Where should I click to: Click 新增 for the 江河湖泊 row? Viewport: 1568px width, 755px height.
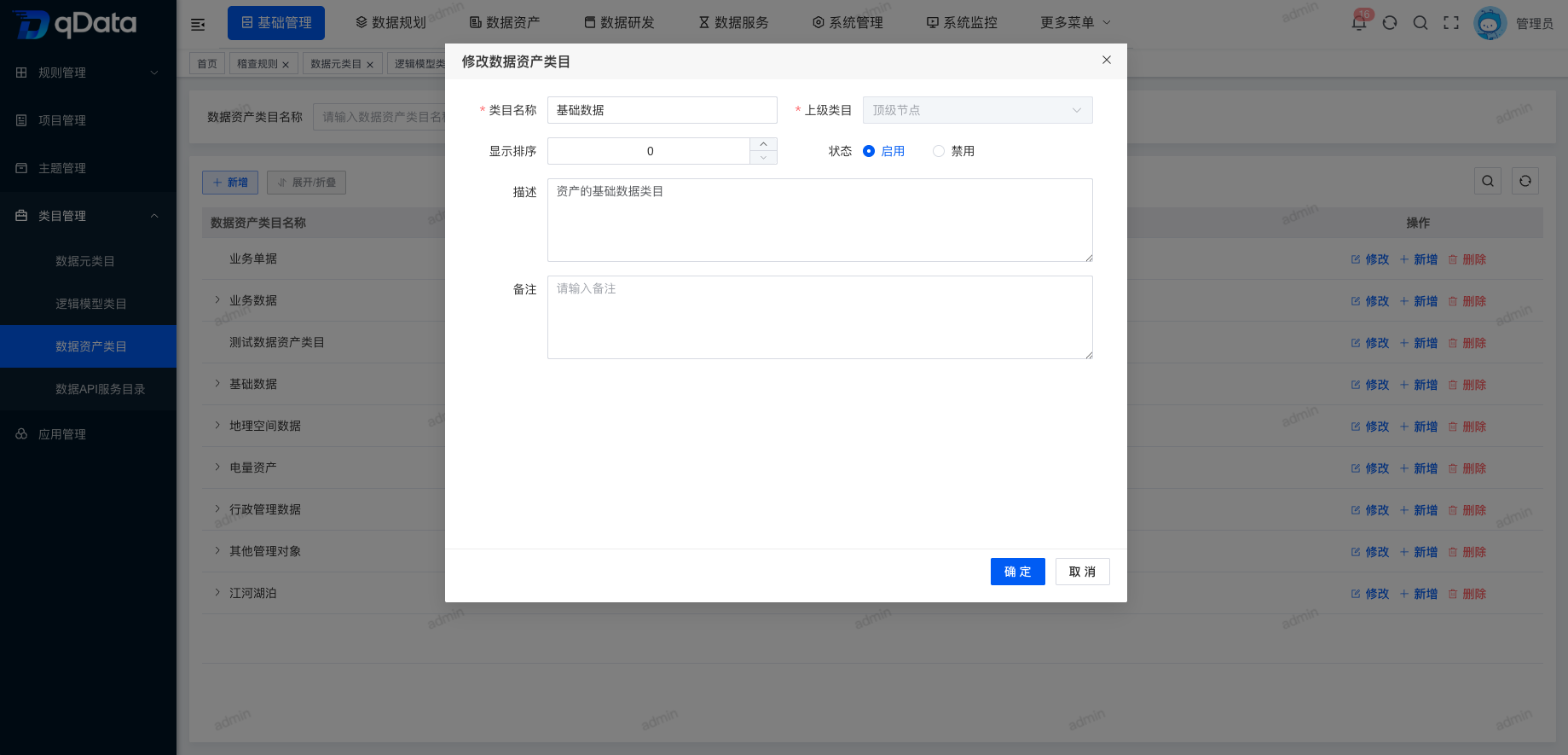1419,594
